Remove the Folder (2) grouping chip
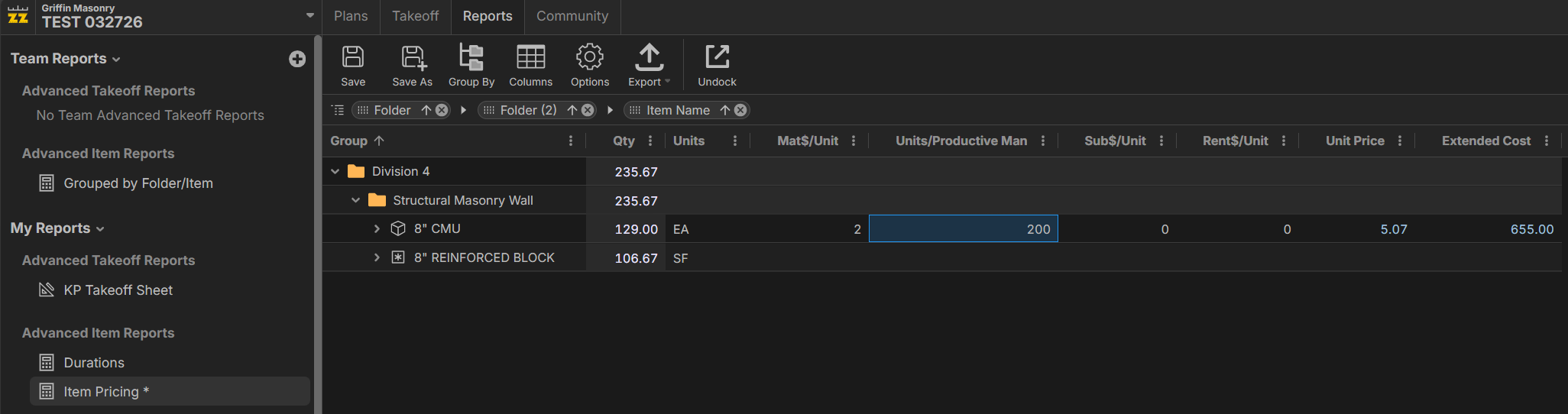This screenshot has height=414, width=1568. (x=588, y=110)
